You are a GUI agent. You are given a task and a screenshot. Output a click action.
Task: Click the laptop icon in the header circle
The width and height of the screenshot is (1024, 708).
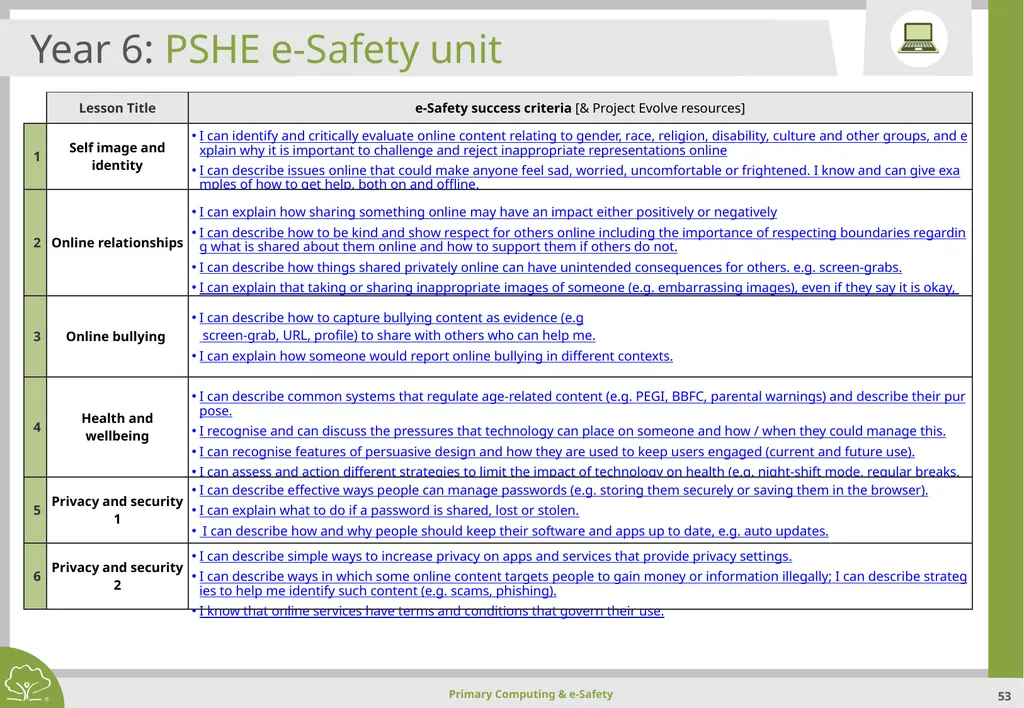pos(918,38)
